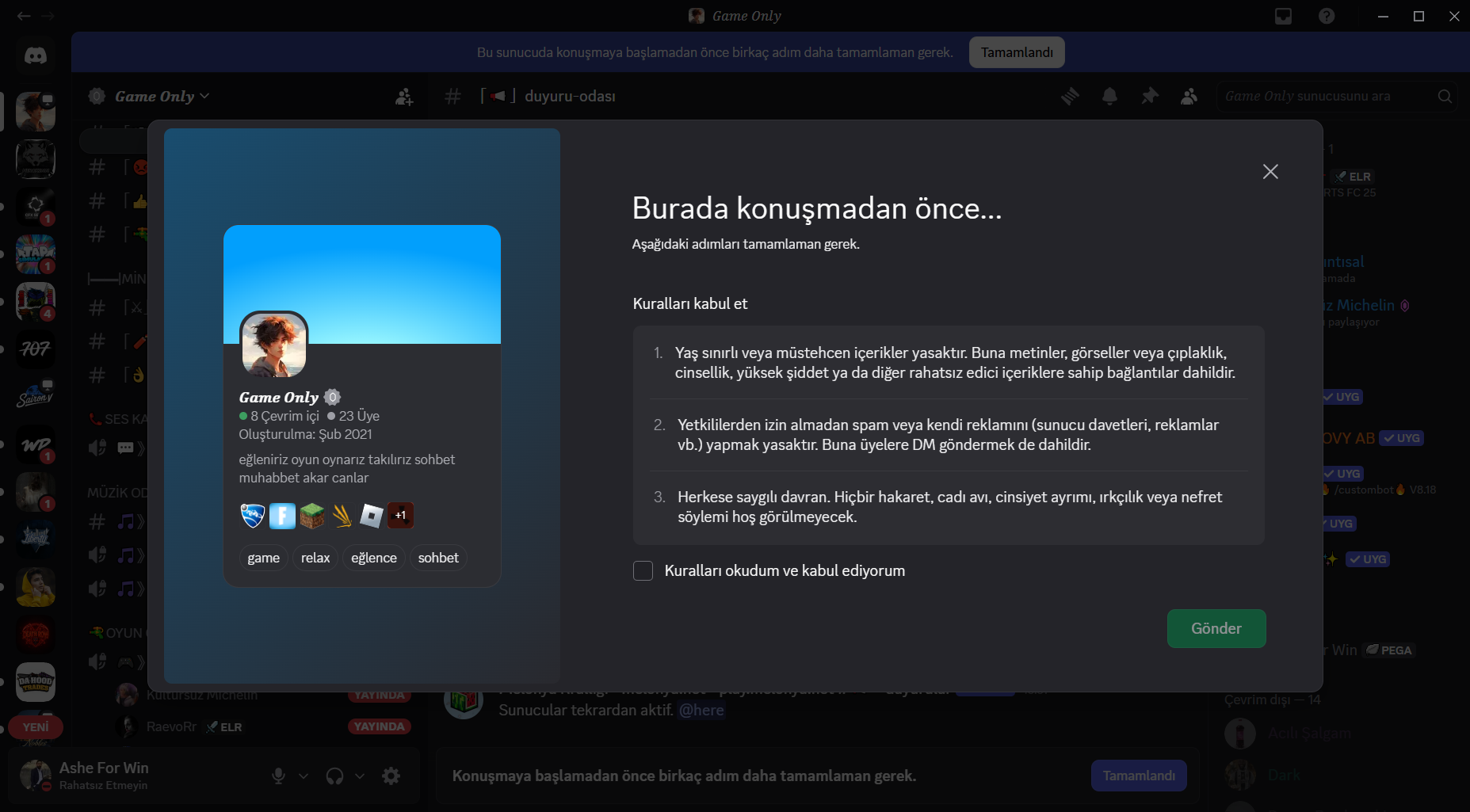Open Discord home via the logo icon
1470x812 pixels.
tap(36, 55)
